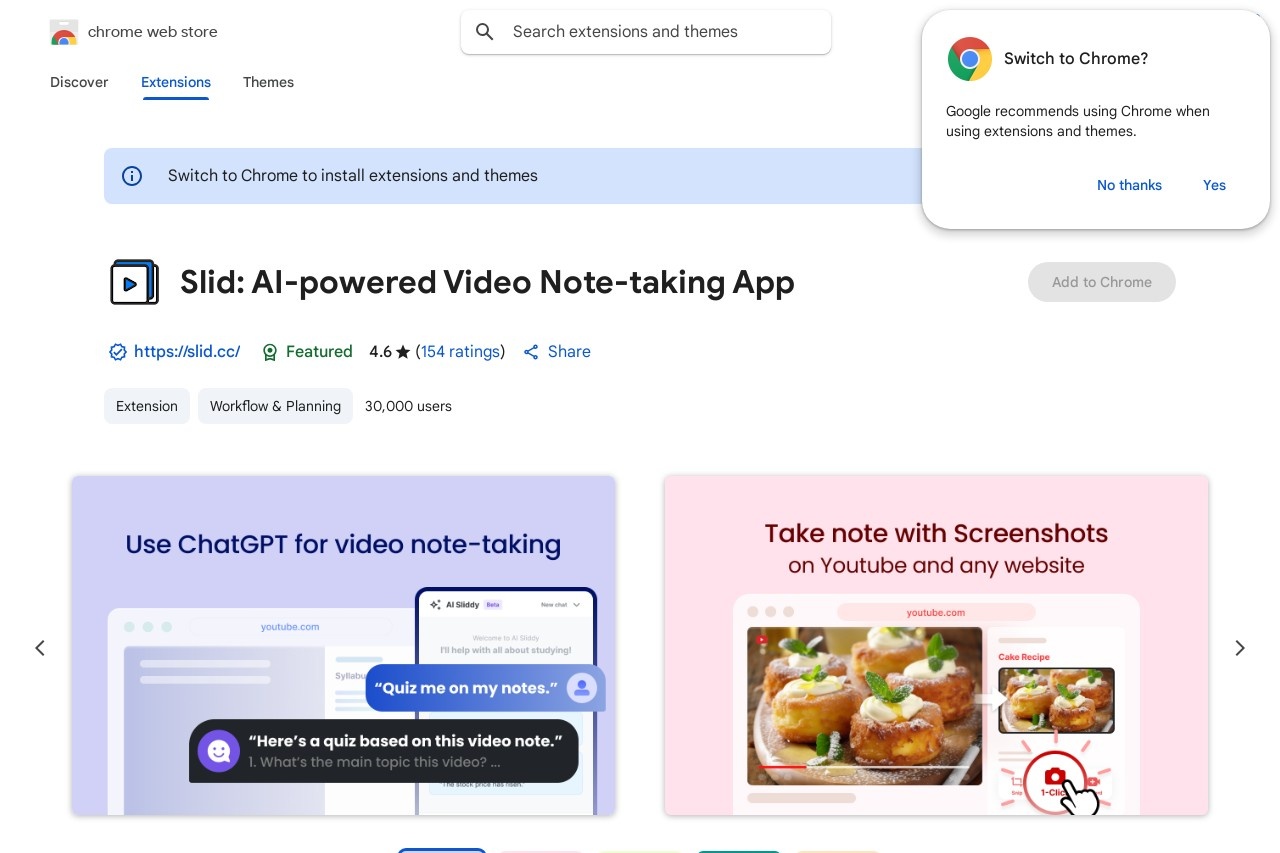
Task: Click the Share icon
Action: pos(531,352)
